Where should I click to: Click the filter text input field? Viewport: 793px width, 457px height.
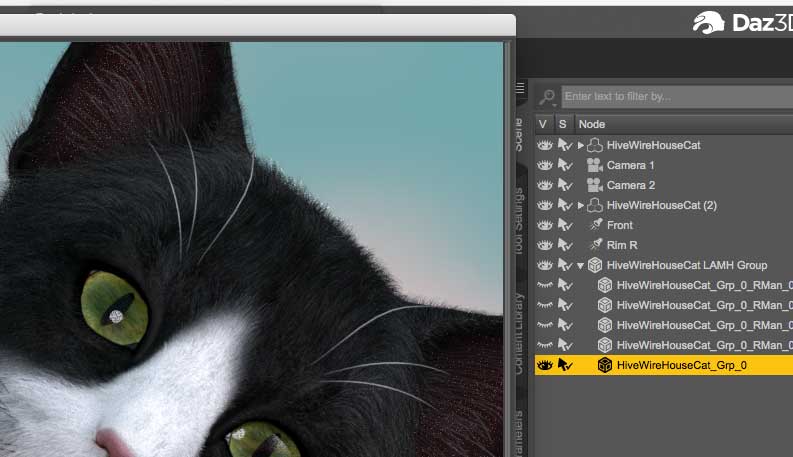(675, 97)
